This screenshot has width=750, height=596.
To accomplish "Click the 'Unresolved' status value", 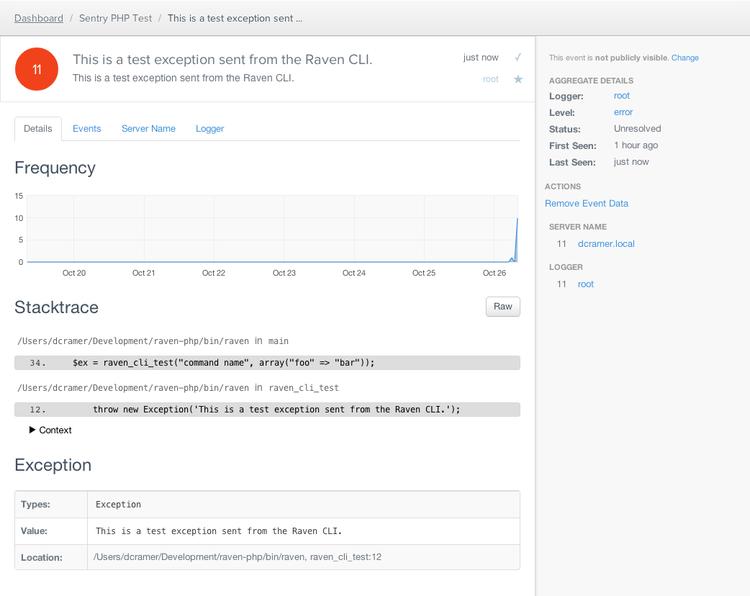I will (x=638, y=129).
